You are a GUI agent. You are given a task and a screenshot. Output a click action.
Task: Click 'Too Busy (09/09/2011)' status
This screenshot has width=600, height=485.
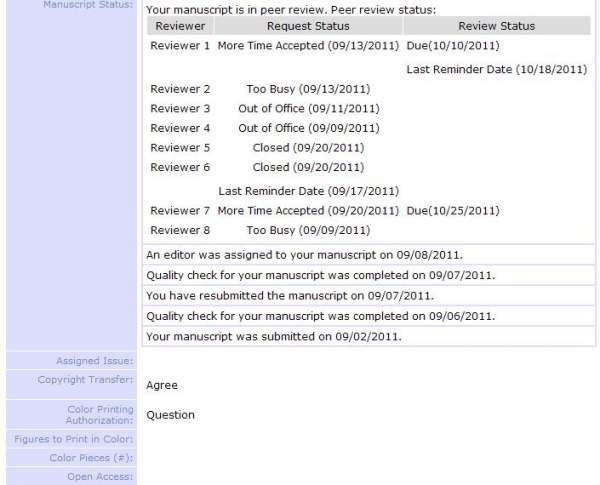(x=308, y=230)
